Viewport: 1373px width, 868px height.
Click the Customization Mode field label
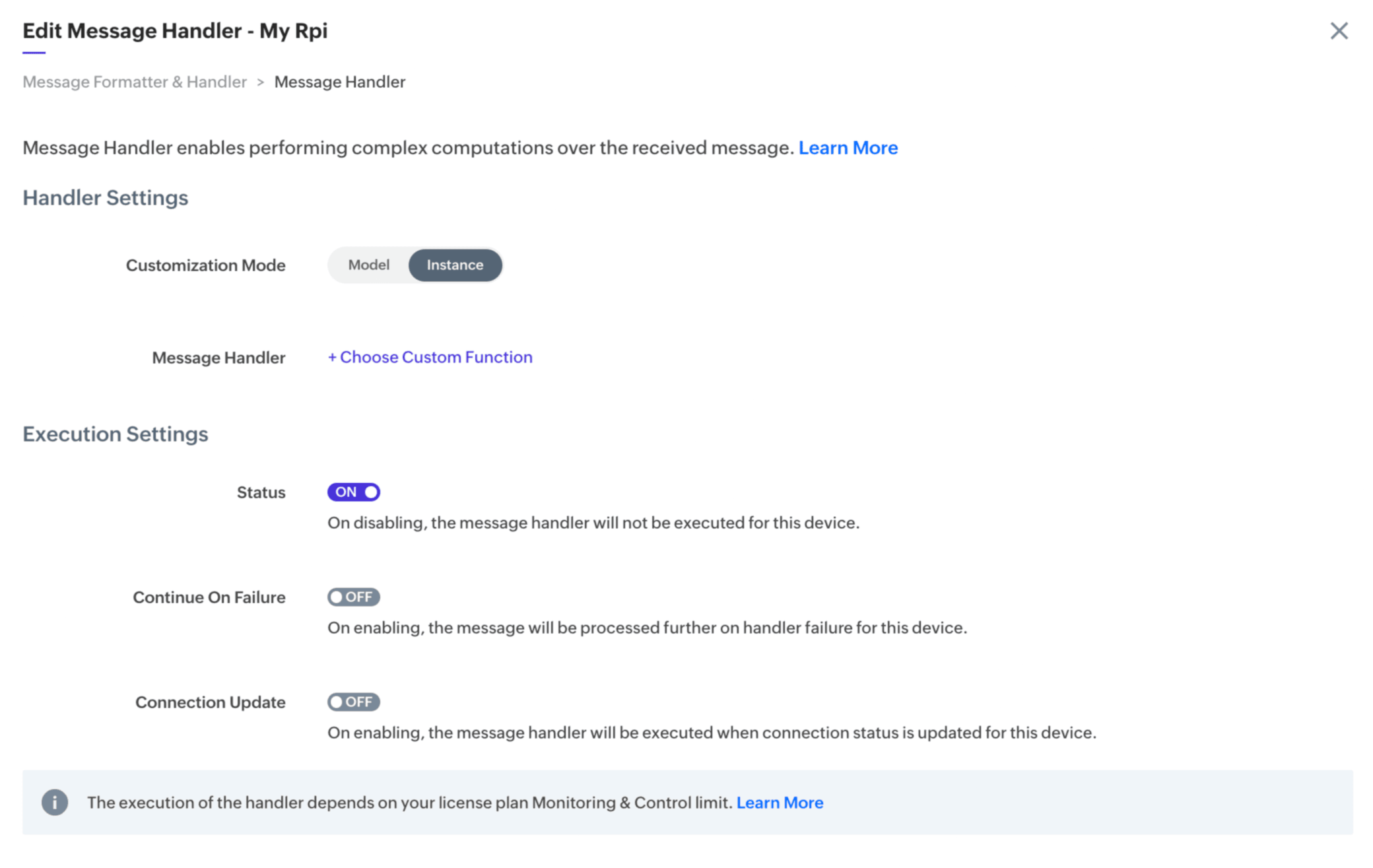click(205, 265)
